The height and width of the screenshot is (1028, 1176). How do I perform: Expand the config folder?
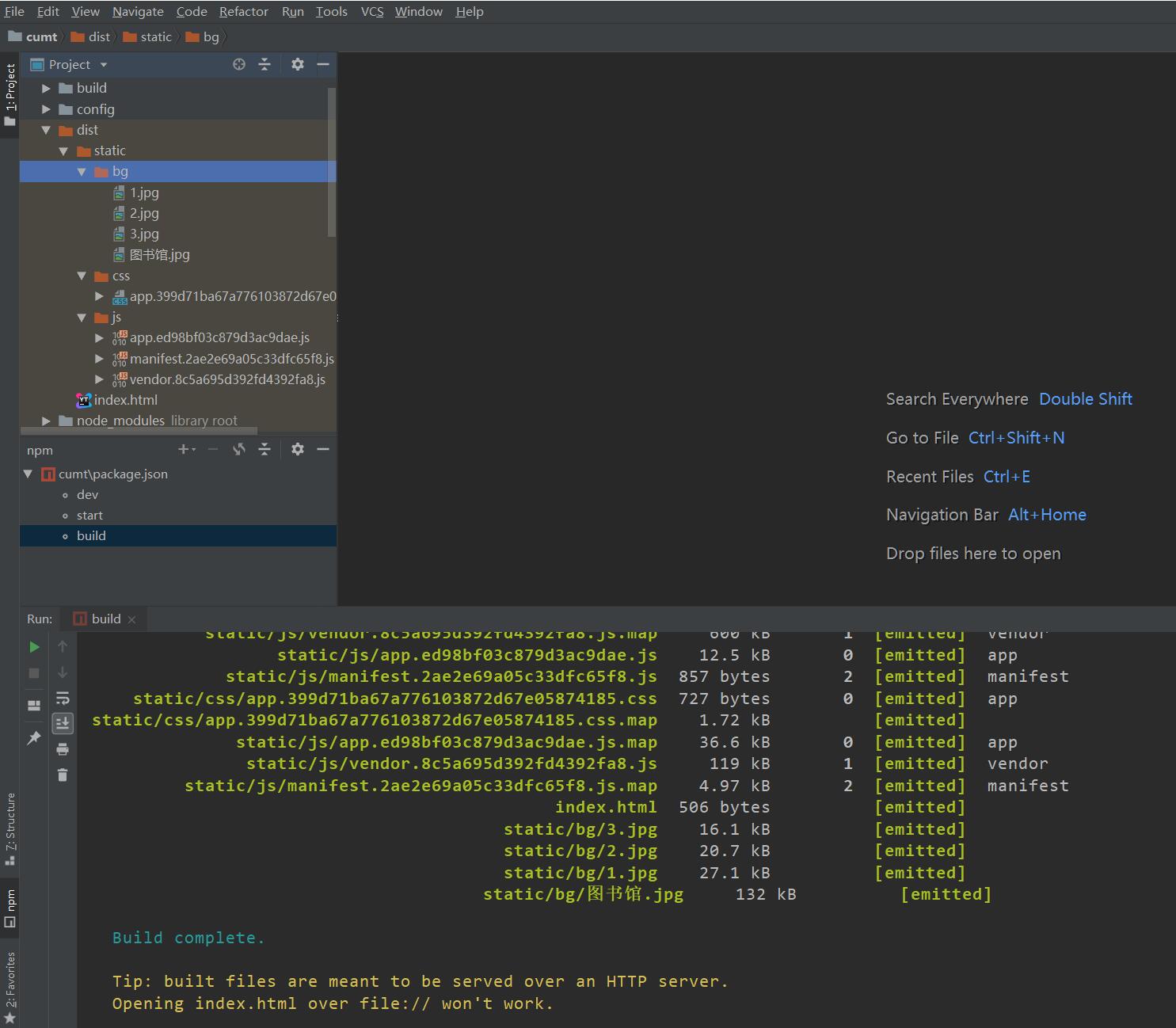coord(46,109)
